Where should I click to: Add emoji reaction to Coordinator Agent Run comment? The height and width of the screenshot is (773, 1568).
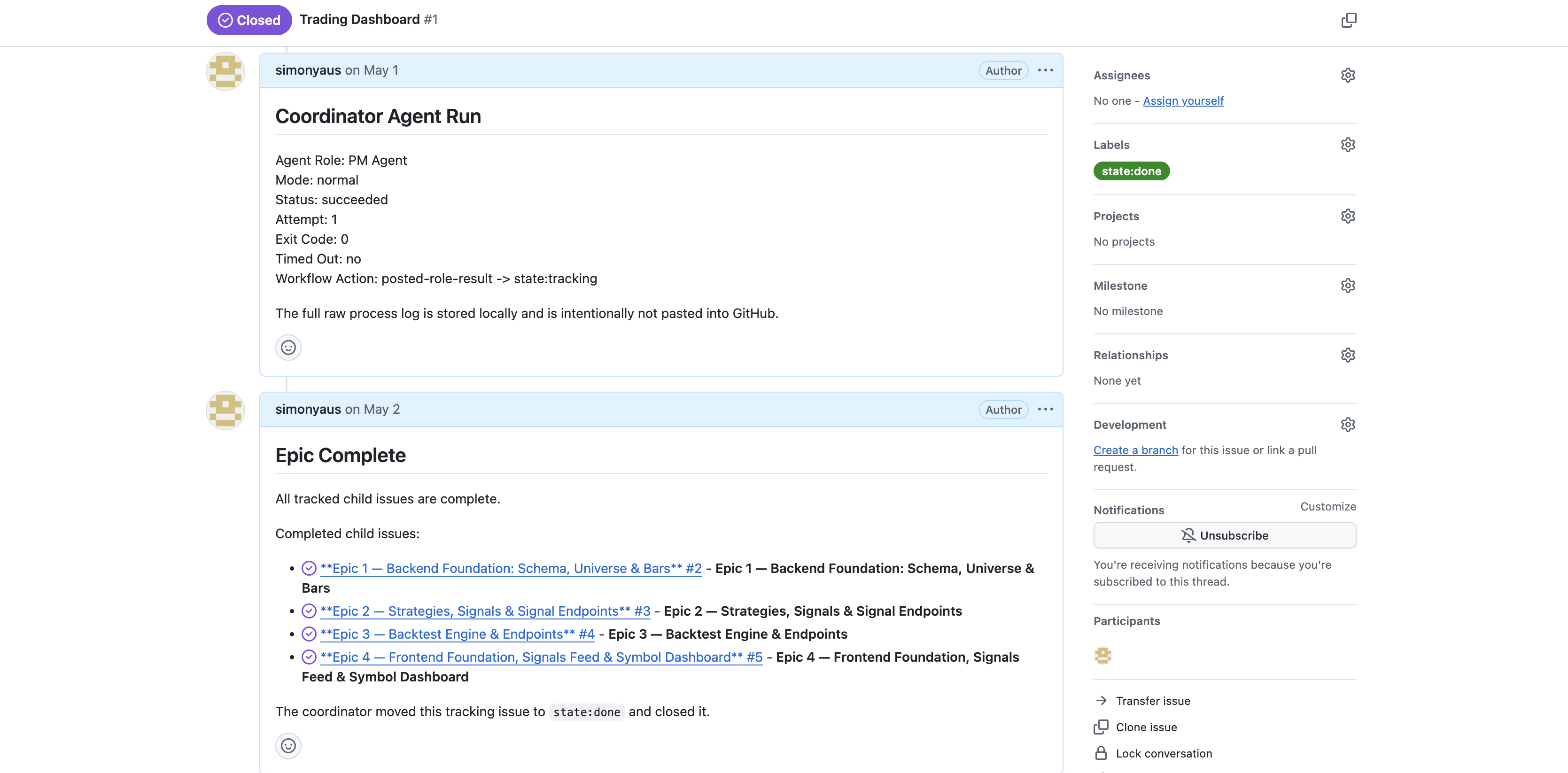pyautogui.click(x=288, y=348)
